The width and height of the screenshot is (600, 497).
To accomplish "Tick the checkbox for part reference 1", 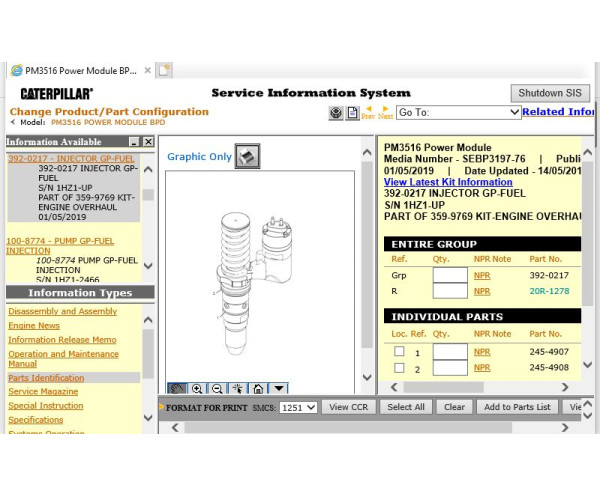I will point(399,352).
